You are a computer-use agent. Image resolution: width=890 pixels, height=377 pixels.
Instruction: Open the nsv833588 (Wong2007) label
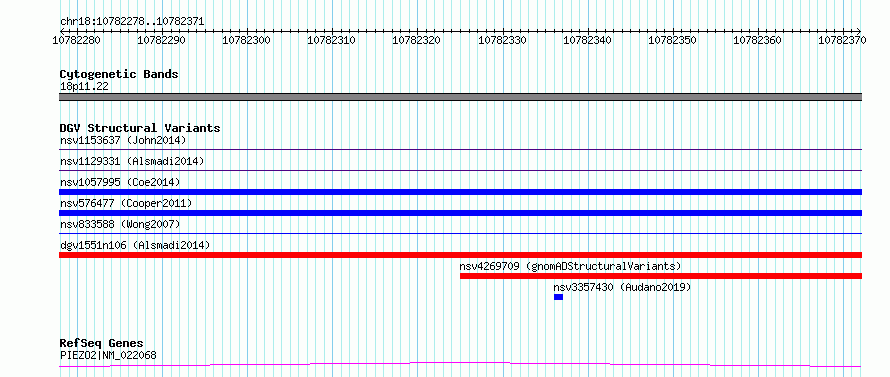[120, 224]
